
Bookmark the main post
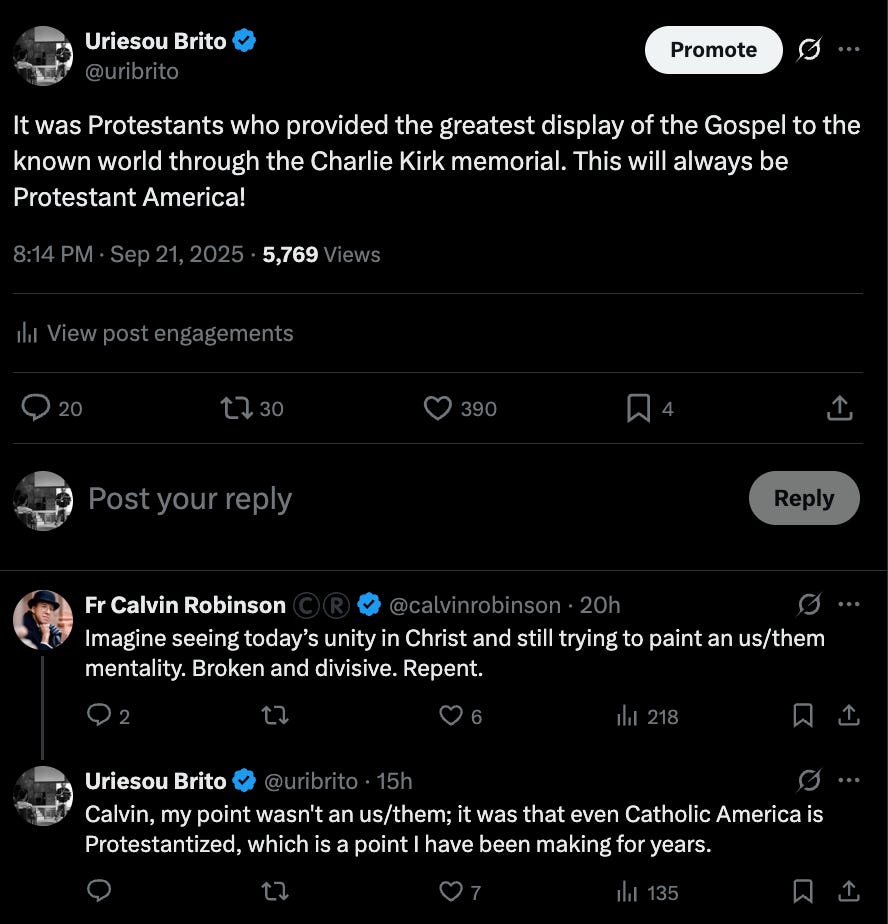(638, 408)
